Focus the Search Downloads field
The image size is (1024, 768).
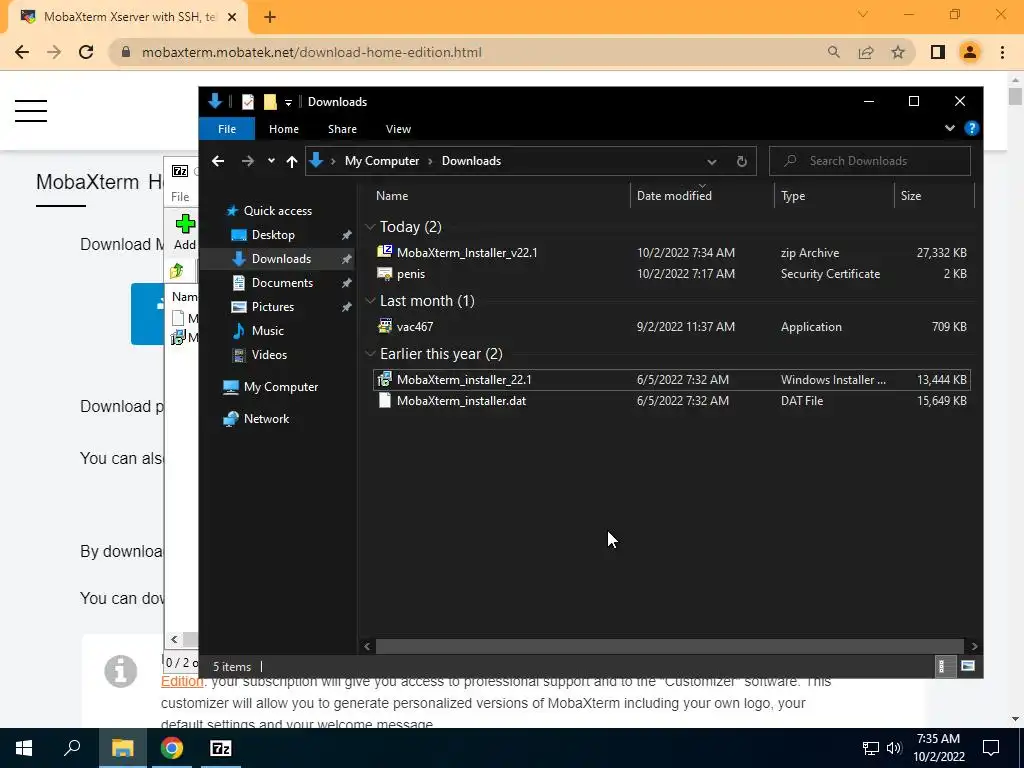[869, 161]
